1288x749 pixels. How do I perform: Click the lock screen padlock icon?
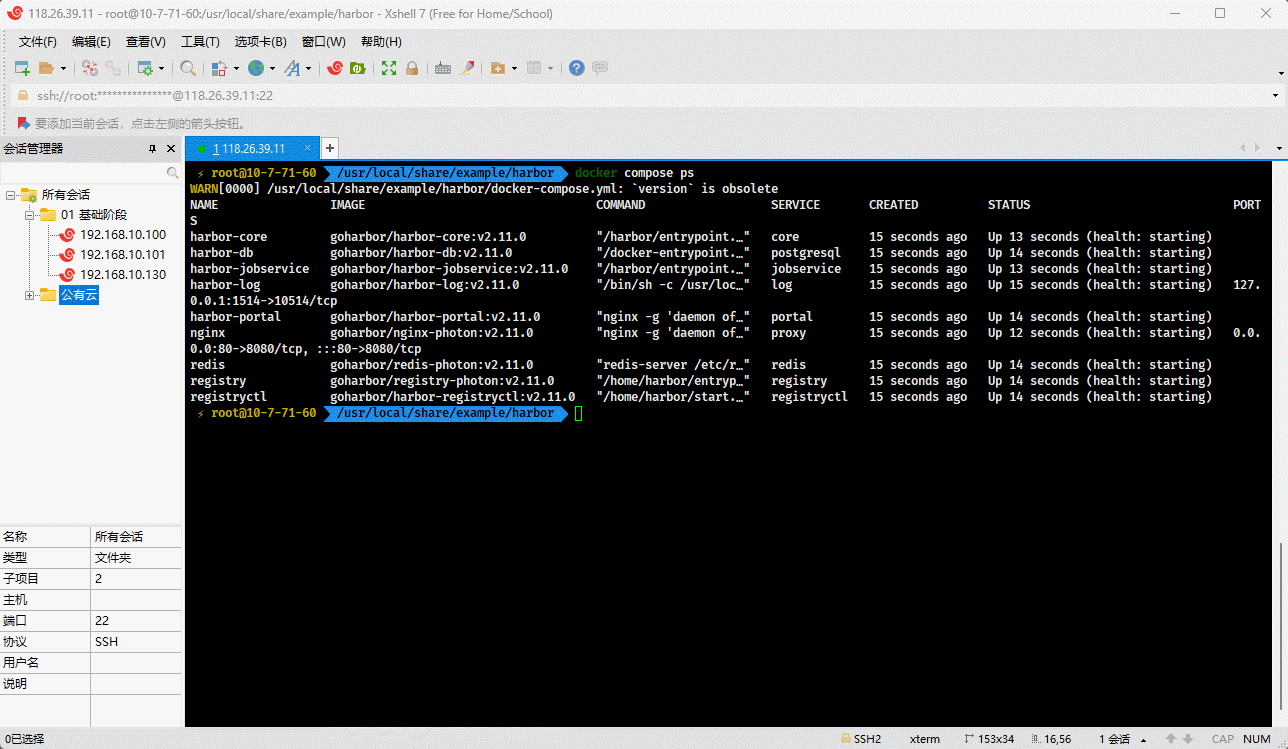pyautogui.click(x=411, y=68)
